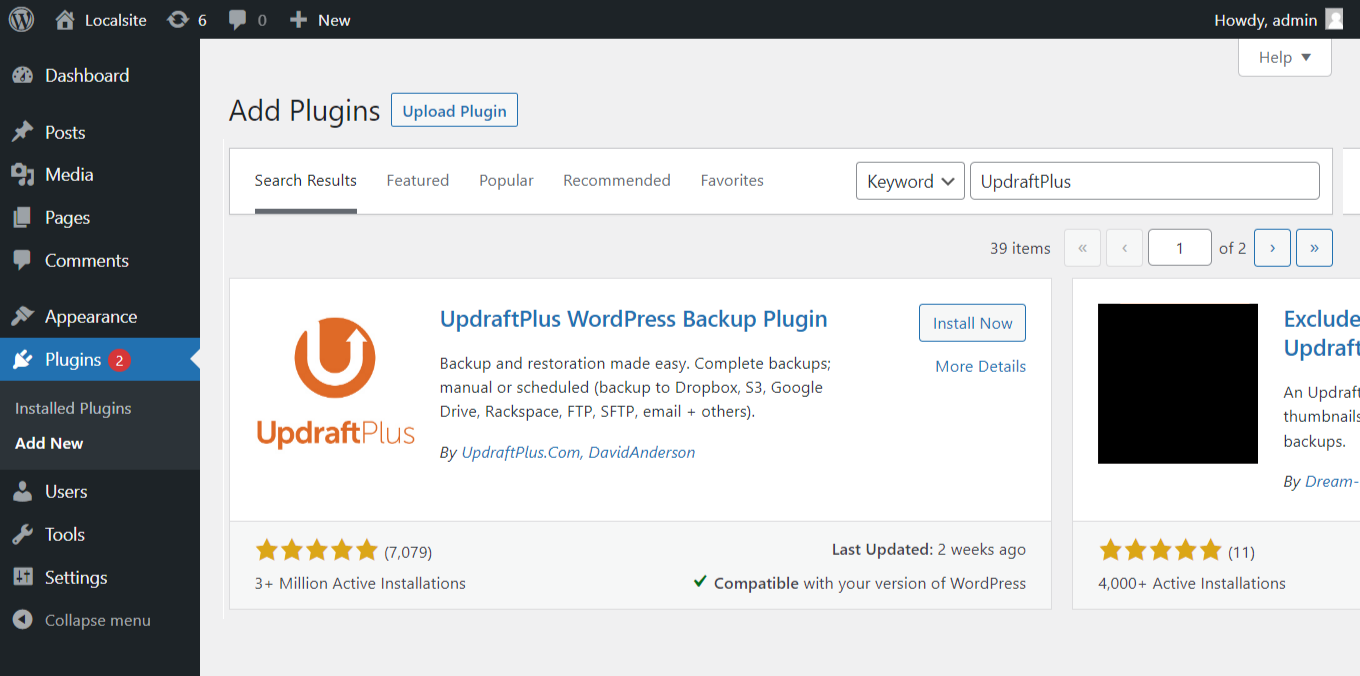Switch to the Popular tab
The width and height of the screenshot is (1360, 676).
pos(506,181)
